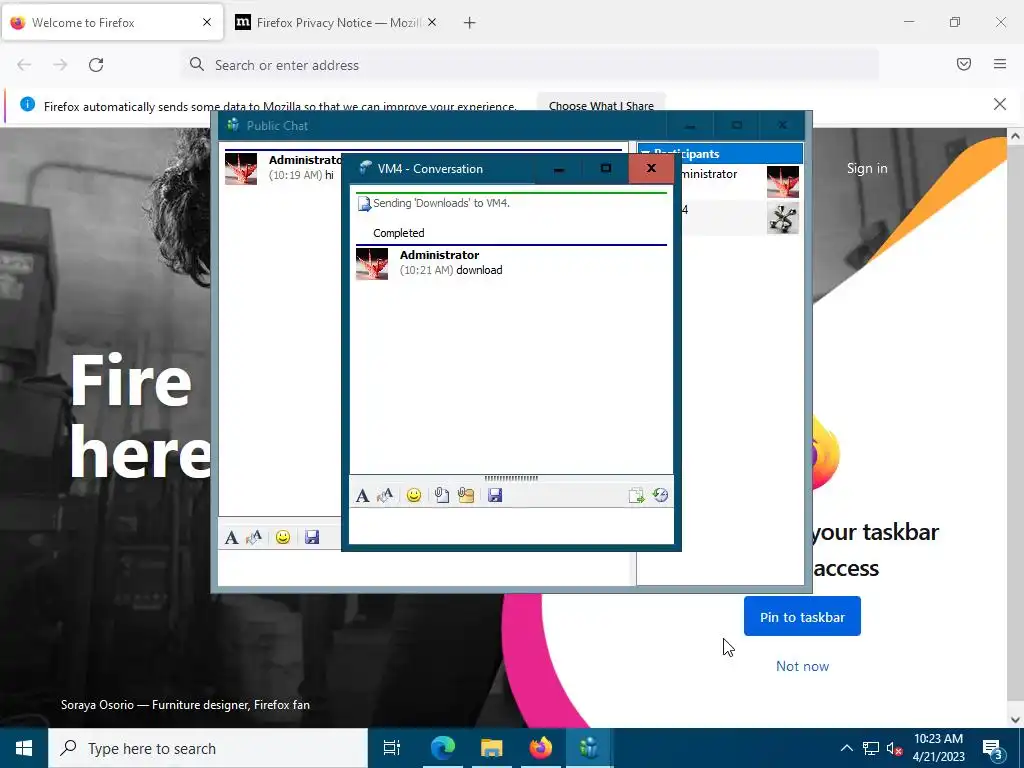Click muted volume icon in system tray
The width and height of the screenshot is (1024, 768).
tap(894, 748)
